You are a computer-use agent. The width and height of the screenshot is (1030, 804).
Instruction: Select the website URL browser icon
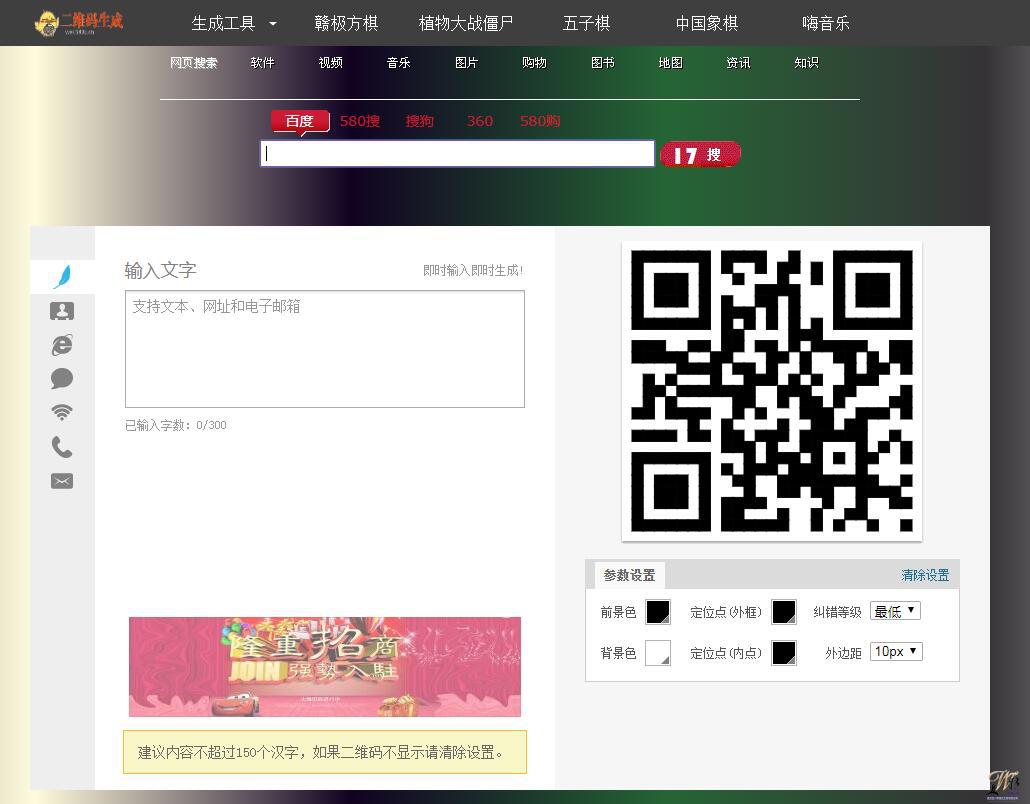click(x=62, y=345)
